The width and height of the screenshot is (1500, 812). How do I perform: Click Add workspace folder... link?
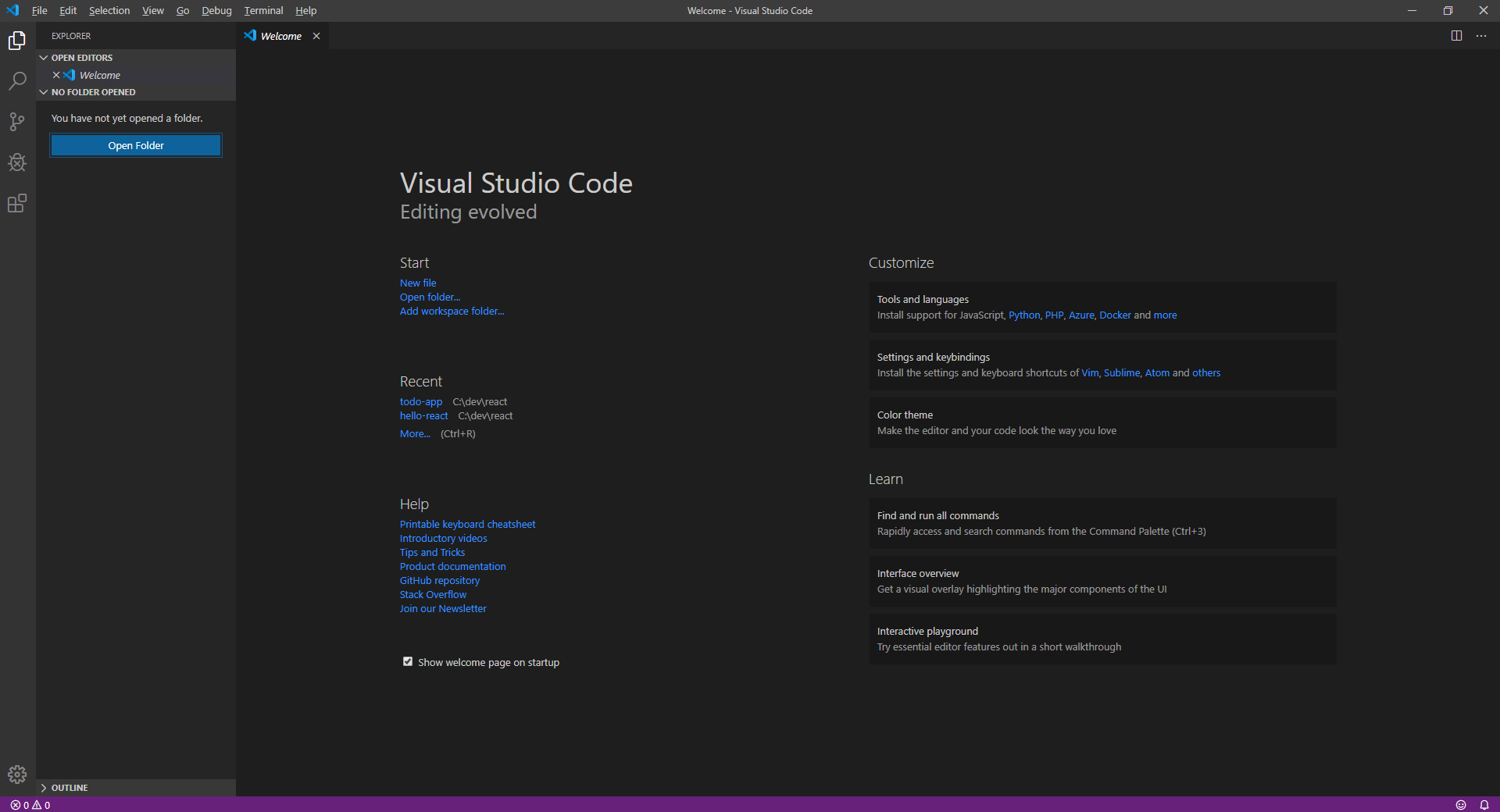pyautogui.click(x=452, y=311)
